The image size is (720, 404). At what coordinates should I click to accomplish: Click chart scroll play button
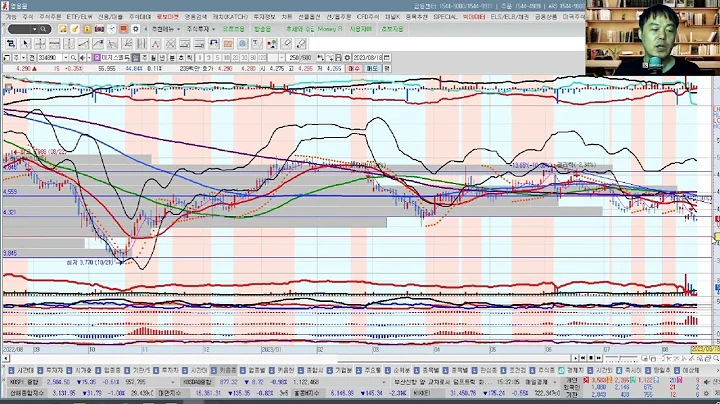(x=574, y=358)
